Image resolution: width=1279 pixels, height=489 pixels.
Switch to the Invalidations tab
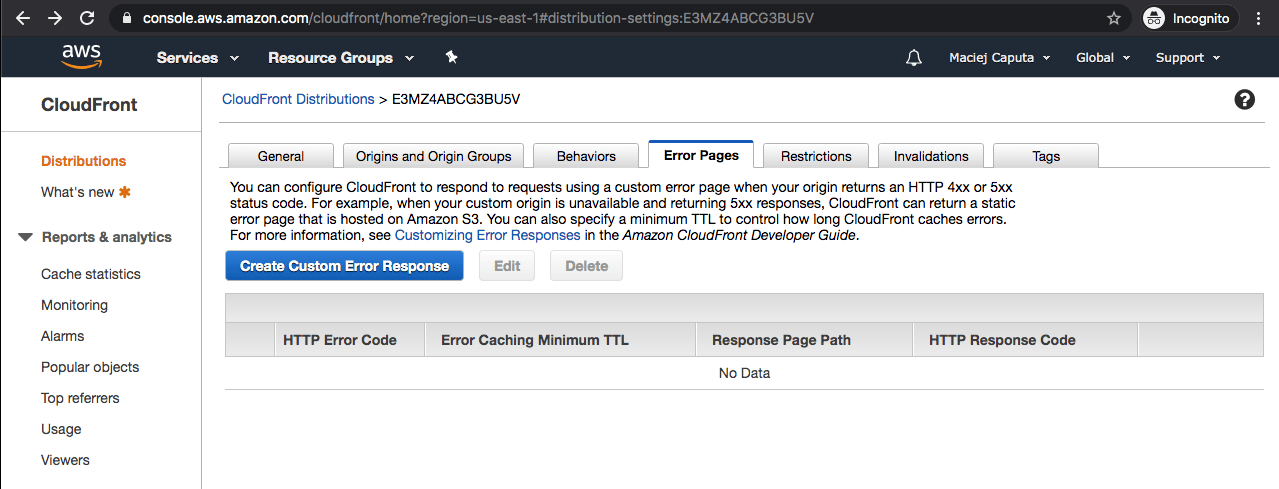coord(930,156)
